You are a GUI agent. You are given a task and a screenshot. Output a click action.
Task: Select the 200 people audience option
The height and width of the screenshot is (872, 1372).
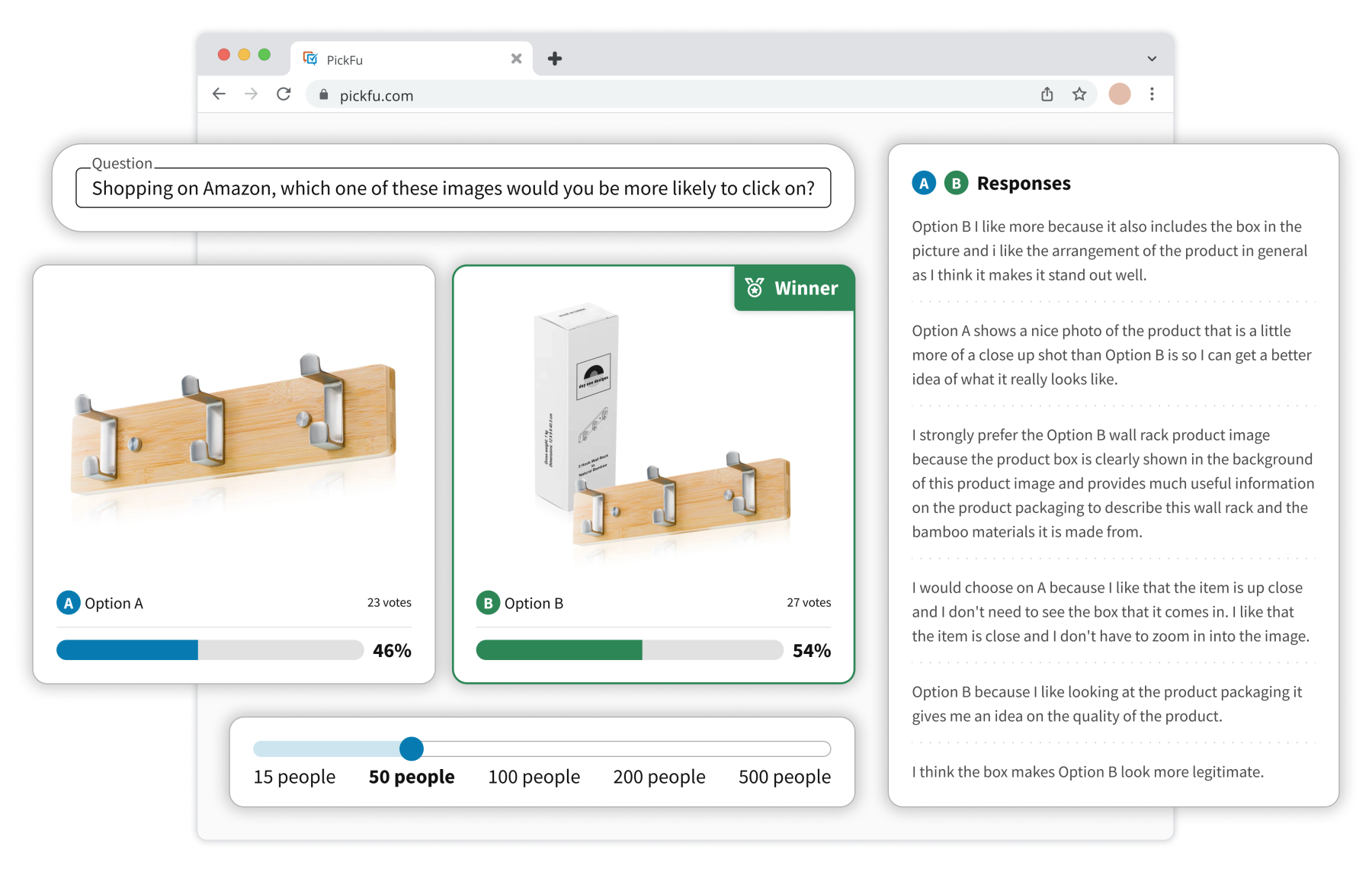(x=659, y=777)
